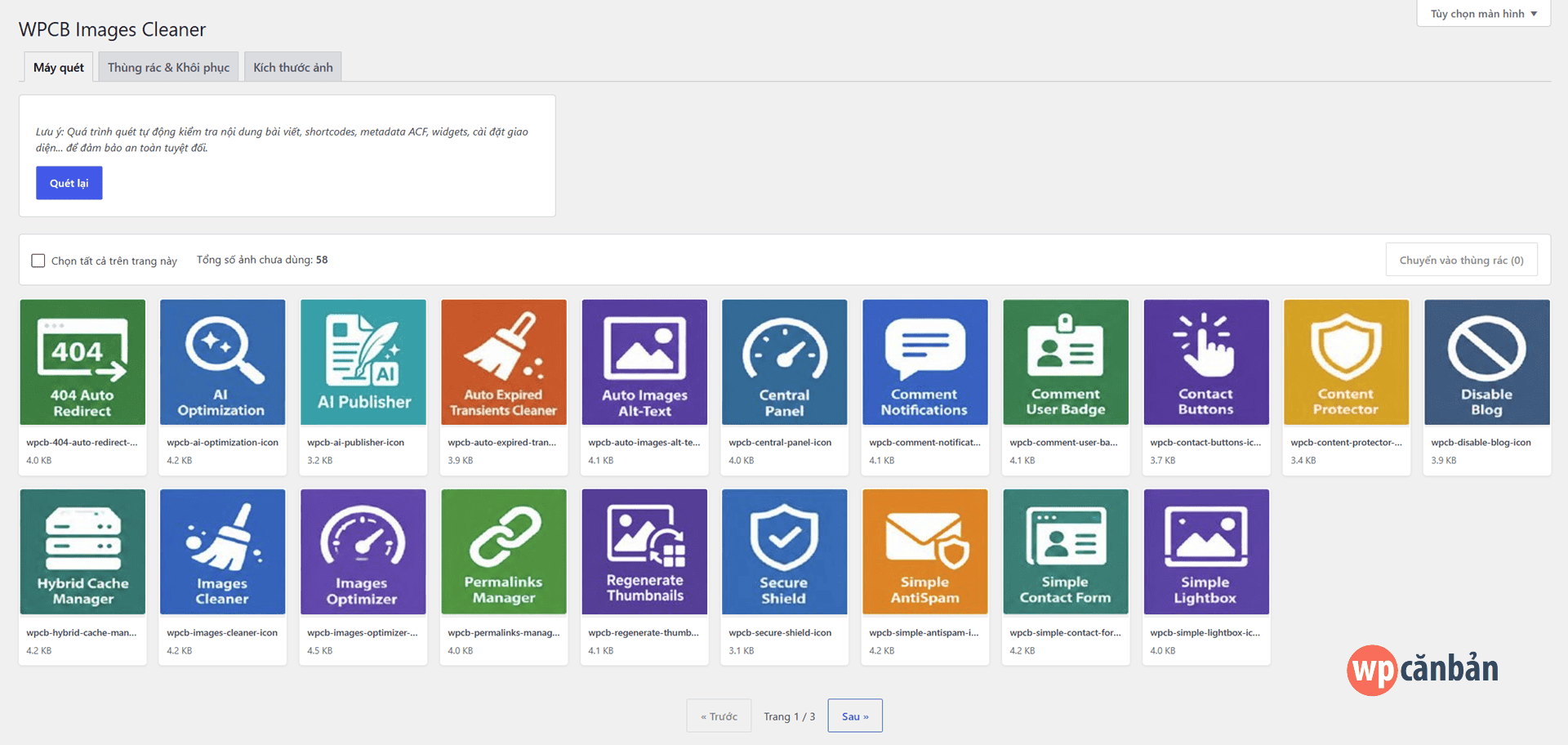The image size is (1568, 745).
Task: Select the Secure Shield icon image
Action: click(785, 551)
